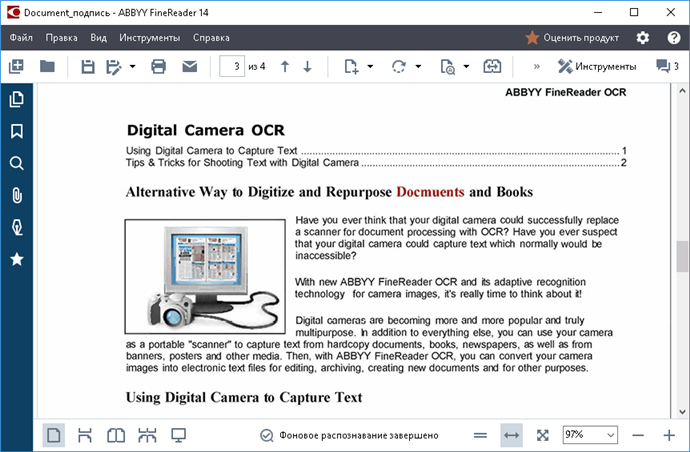Click the scrollbar up arrow

click(682, 91)
